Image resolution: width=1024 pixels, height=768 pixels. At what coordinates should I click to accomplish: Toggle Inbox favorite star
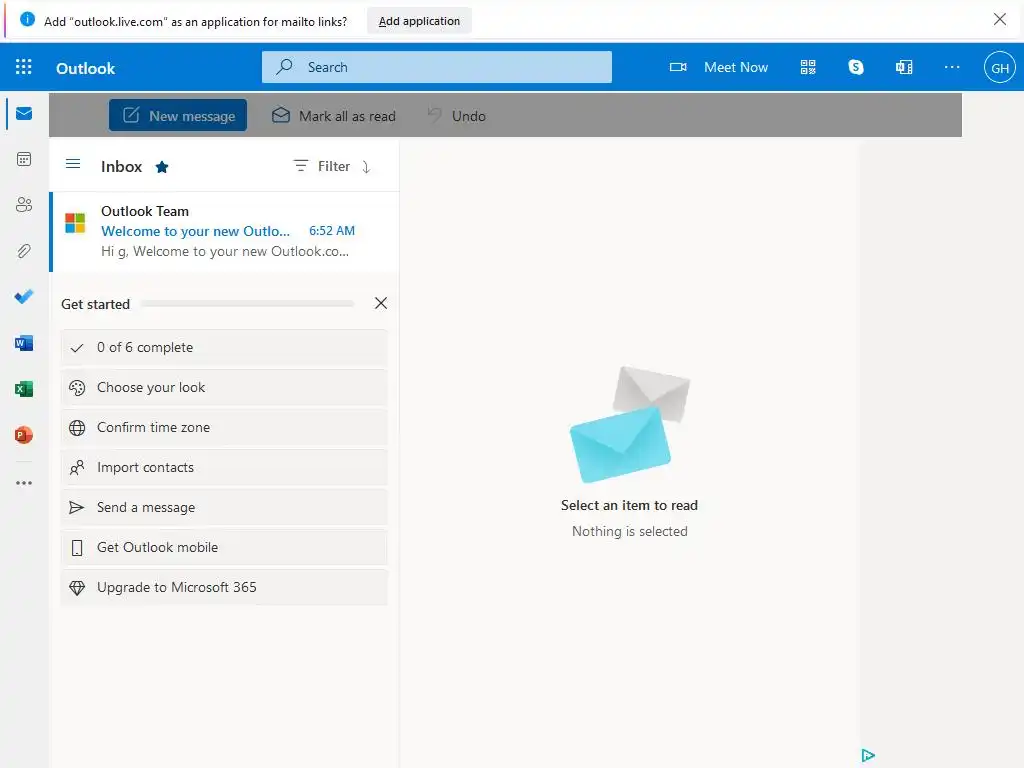point(162,167)
